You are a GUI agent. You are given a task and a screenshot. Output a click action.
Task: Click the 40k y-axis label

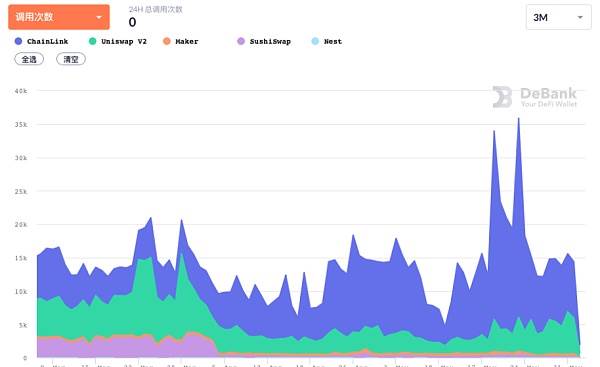[x=21, y=91]
